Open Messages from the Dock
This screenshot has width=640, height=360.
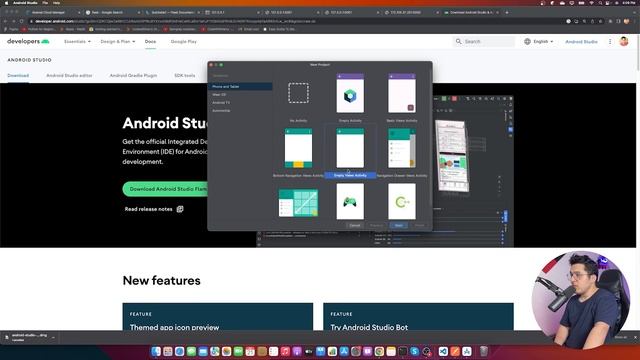pos(191,351)
